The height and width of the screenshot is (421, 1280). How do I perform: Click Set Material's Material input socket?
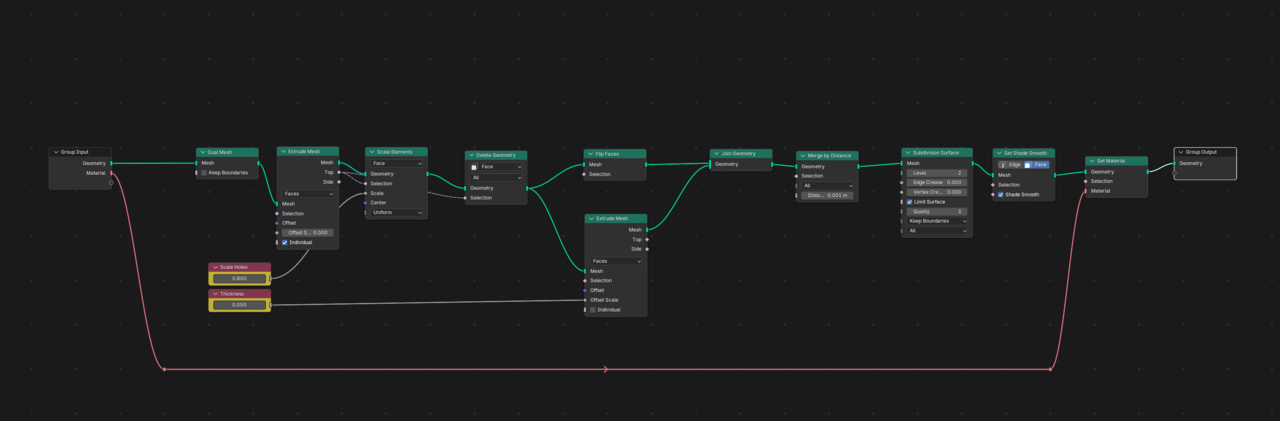coord(1086,191)
